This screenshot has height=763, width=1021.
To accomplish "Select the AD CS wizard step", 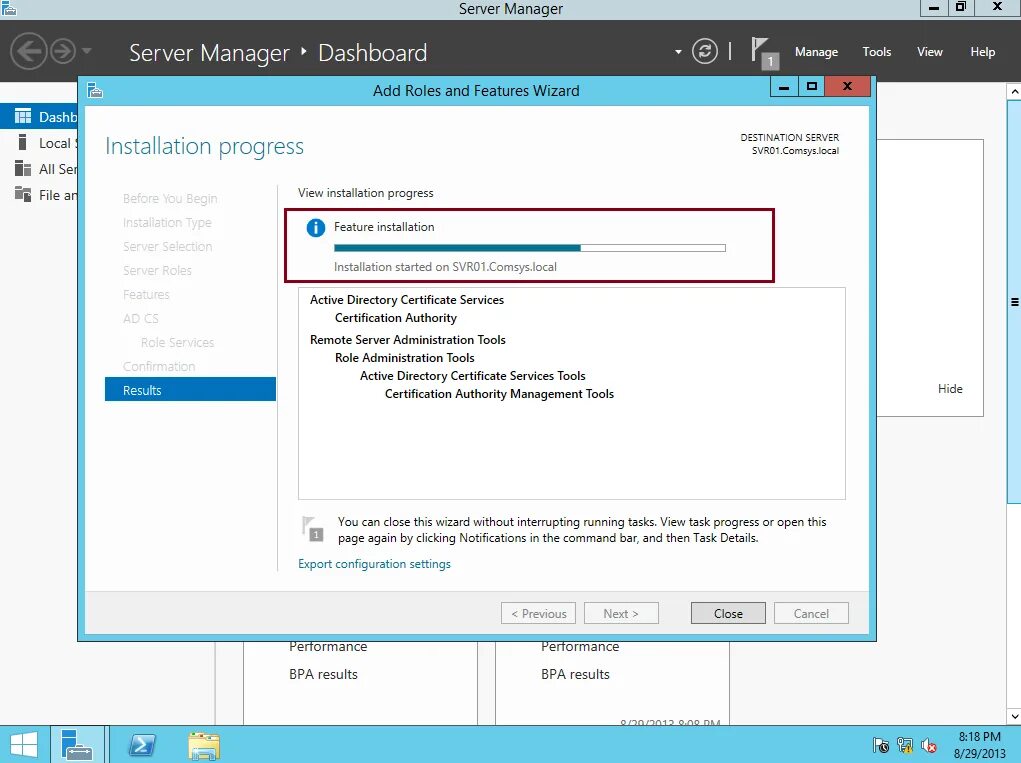I will tap(141, 318).
